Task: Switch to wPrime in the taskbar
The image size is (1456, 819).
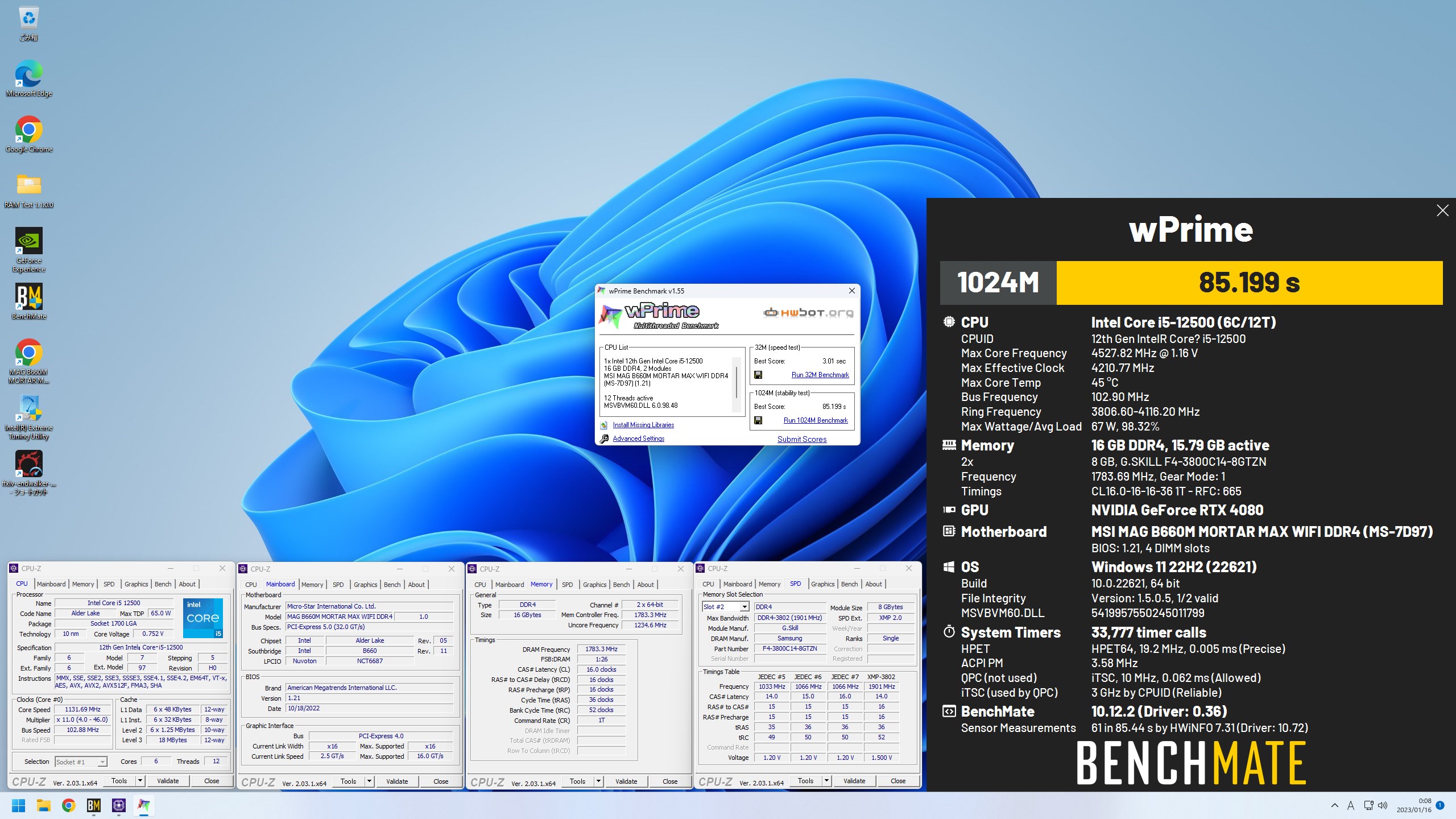Action: (x=143, y=805)
